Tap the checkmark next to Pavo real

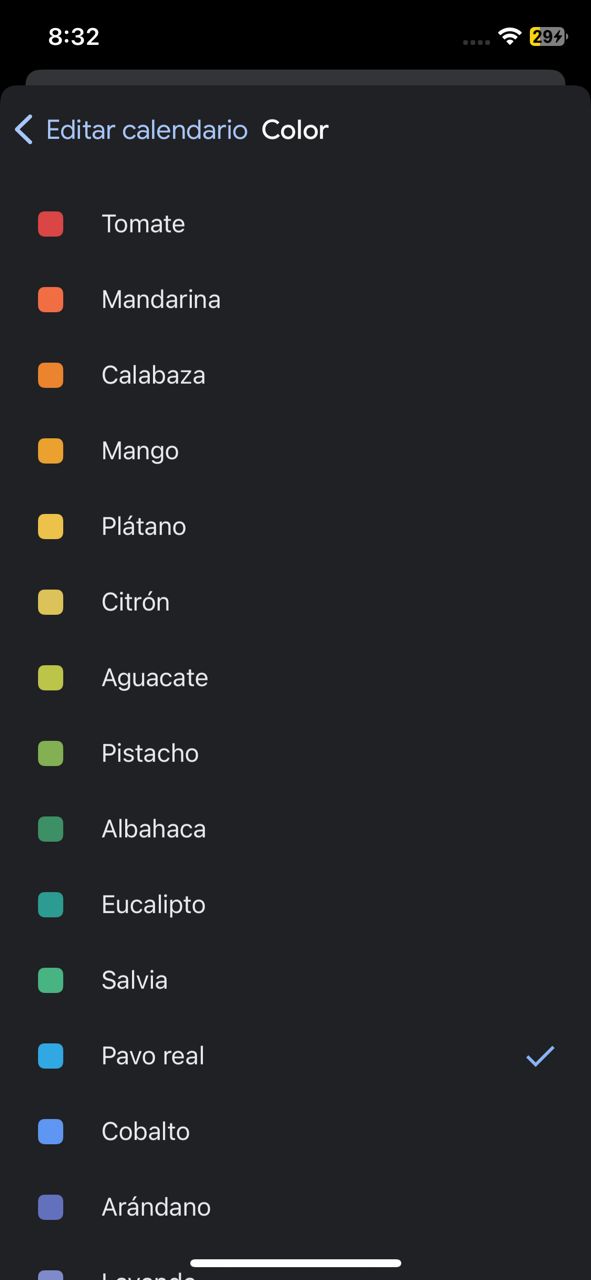(540, 1056)
